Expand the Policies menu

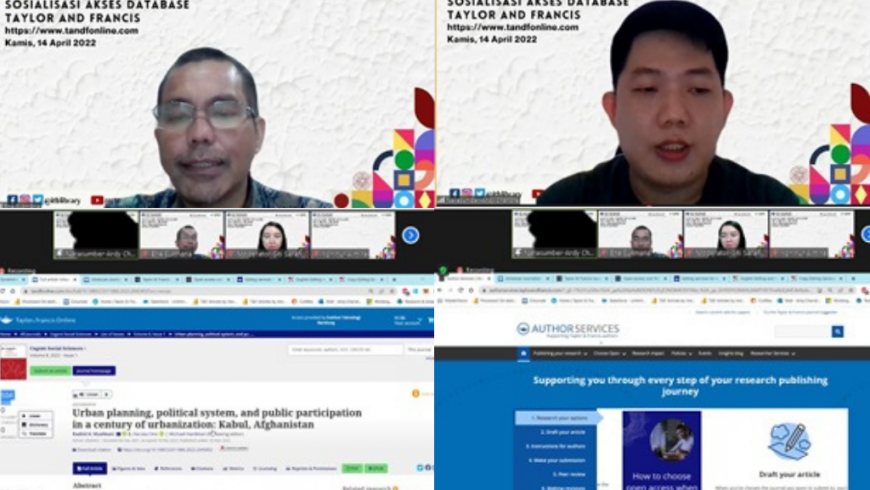pos(681,353)
